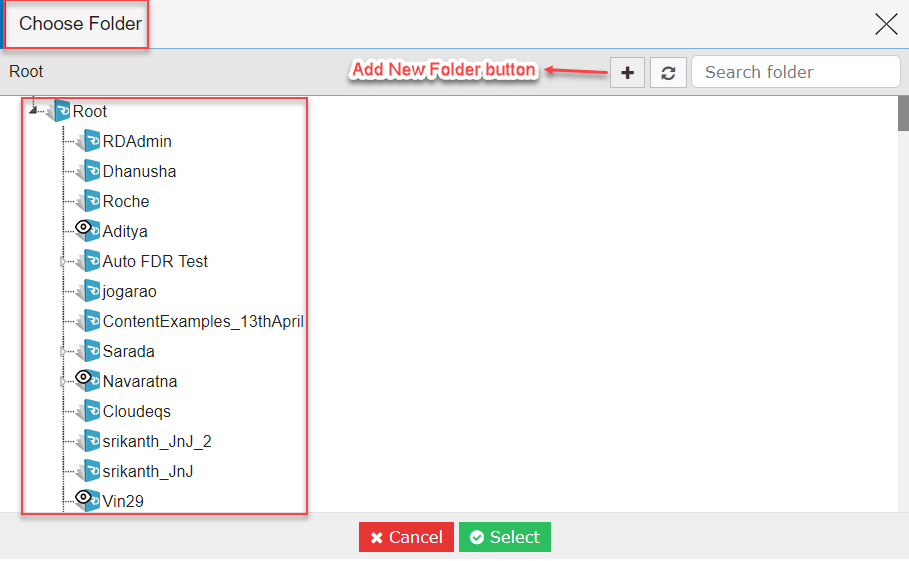Click the Search folder input field
This screenshot has width=909, height=561.
coord(795,72)
